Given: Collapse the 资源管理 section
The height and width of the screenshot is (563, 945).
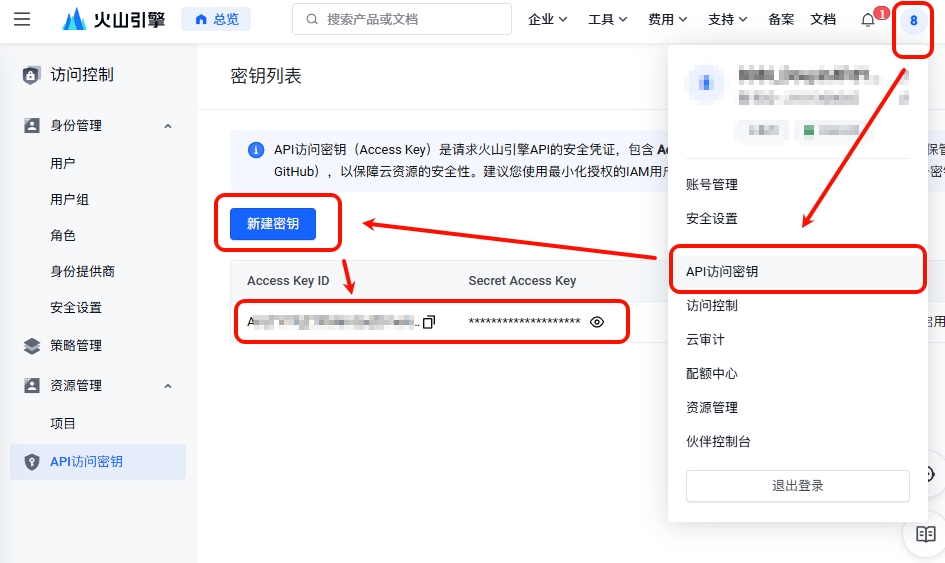Looking at the screenshot, I should pyautogui.click(x=168, y=386).
